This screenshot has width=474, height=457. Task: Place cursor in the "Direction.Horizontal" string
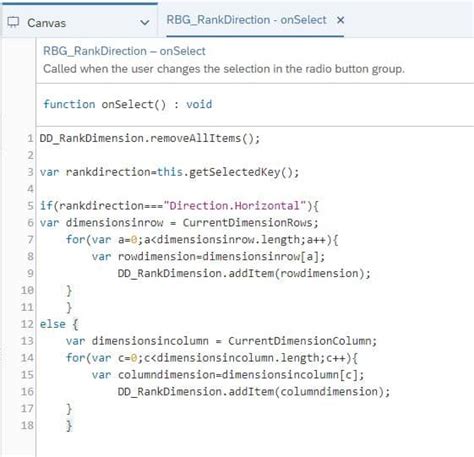point(235,206)
